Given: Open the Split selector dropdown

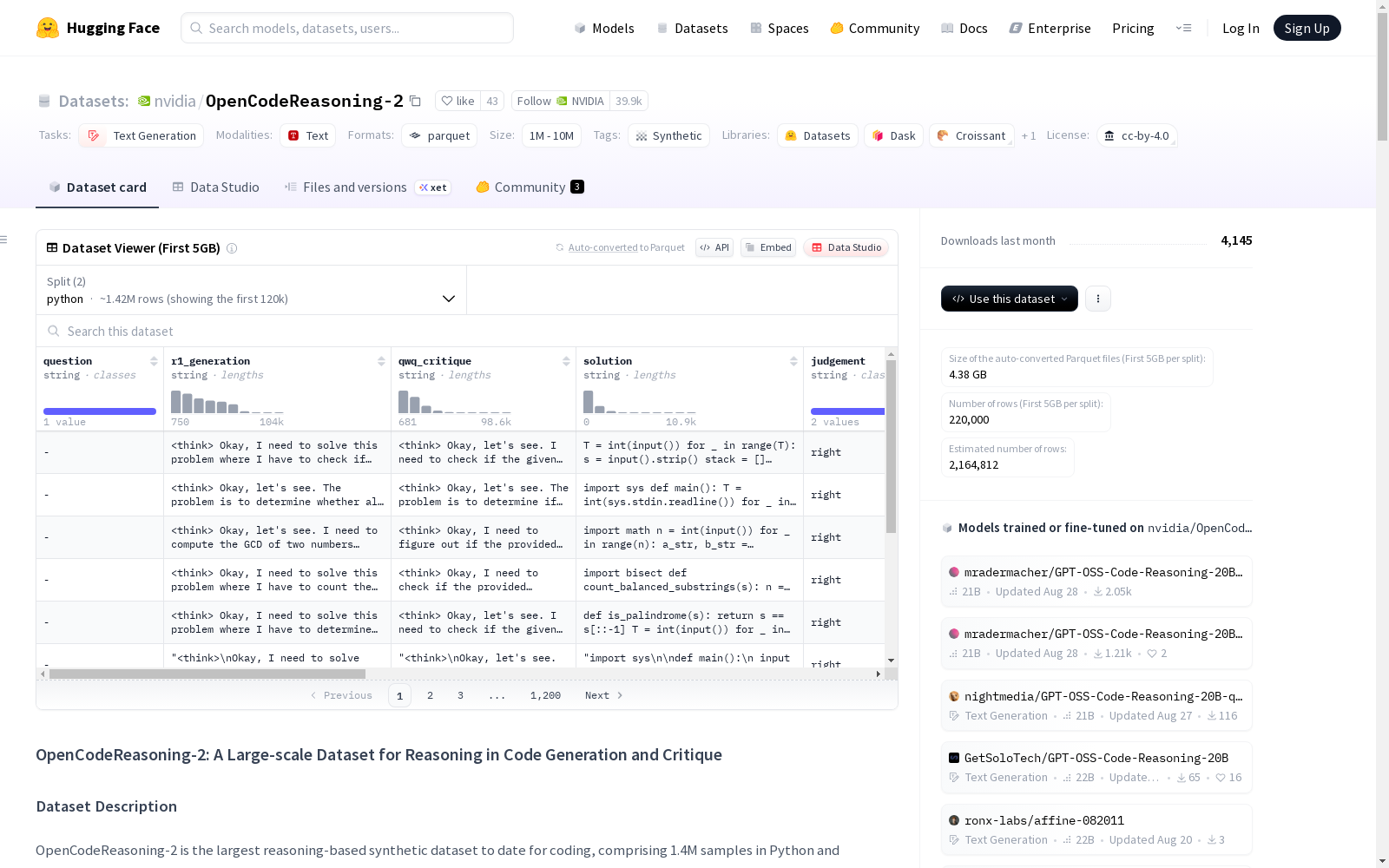Looking at the screenshot, I should pyautogui.click(x=252, y=290).
